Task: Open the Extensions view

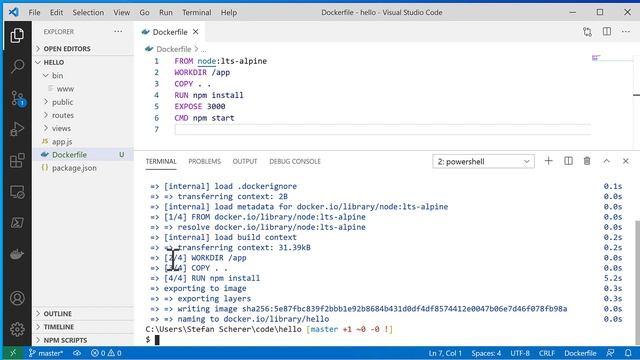Action: [x=17, y=160]
